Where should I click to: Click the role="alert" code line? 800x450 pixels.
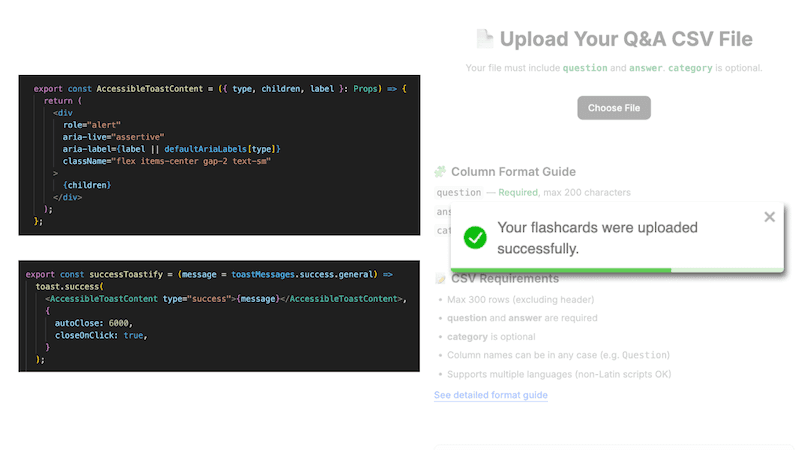92,125
